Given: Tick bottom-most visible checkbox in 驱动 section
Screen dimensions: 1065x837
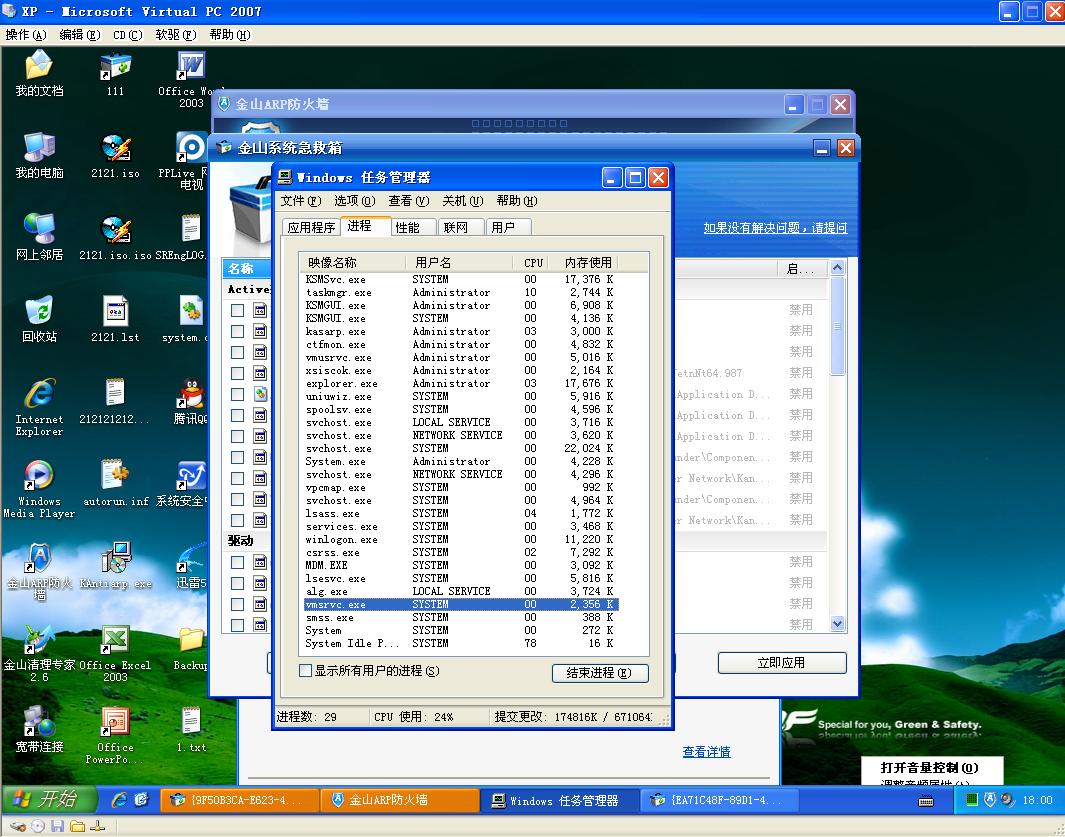Looking at the screenshot, I should click(237, 625).
